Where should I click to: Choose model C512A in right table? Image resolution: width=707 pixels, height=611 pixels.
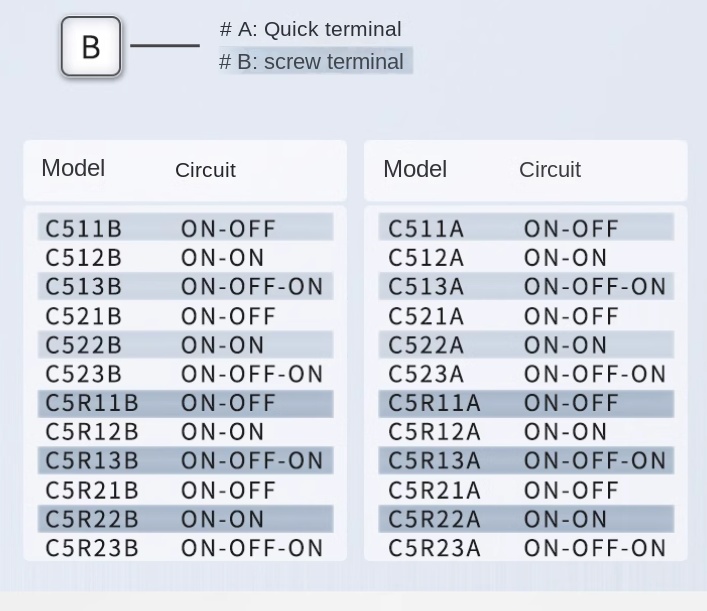[x=426, y=258]
